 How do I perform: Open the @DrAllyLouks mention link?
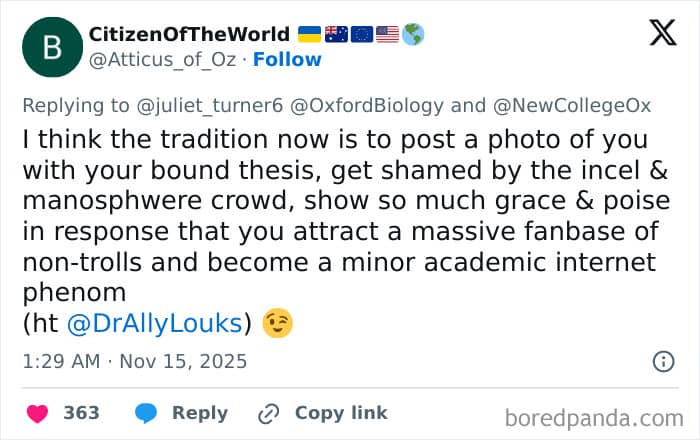[x=155, y=323]
